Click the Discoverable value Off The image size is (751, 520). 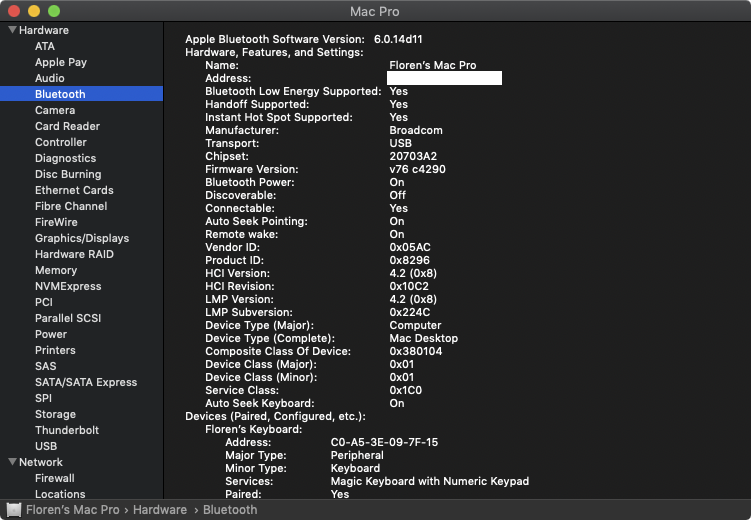coord(398,195)
